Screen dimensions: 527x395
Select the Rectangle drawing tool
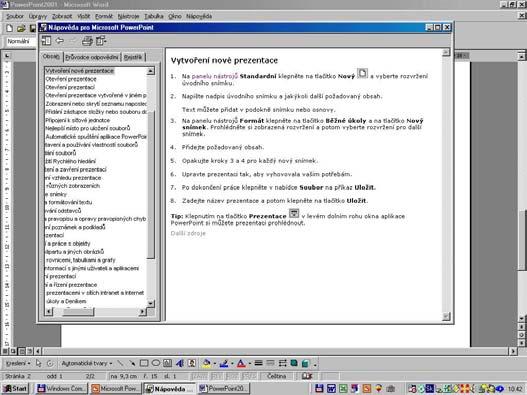pos(144,363)
